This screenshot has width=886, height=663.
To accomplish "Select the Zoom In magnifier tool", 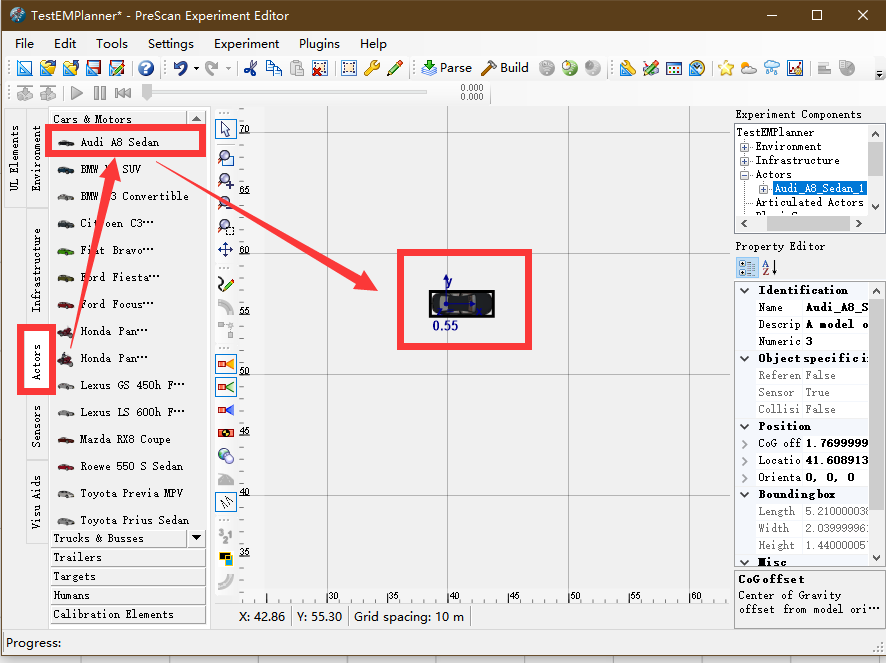I will 225,181.
